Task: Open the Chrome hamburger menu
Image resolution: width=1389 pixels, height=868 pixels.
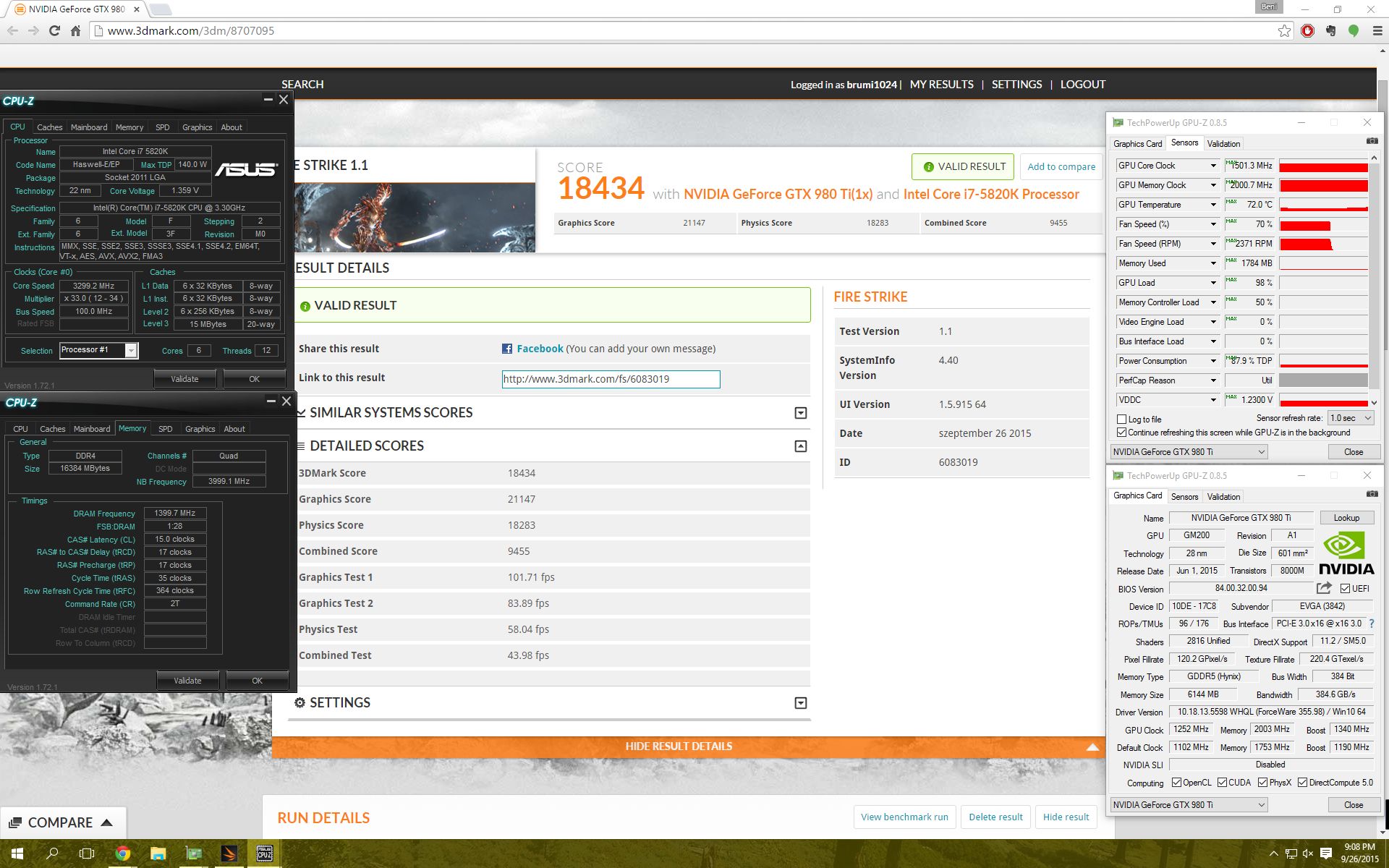Action: 1377,30
